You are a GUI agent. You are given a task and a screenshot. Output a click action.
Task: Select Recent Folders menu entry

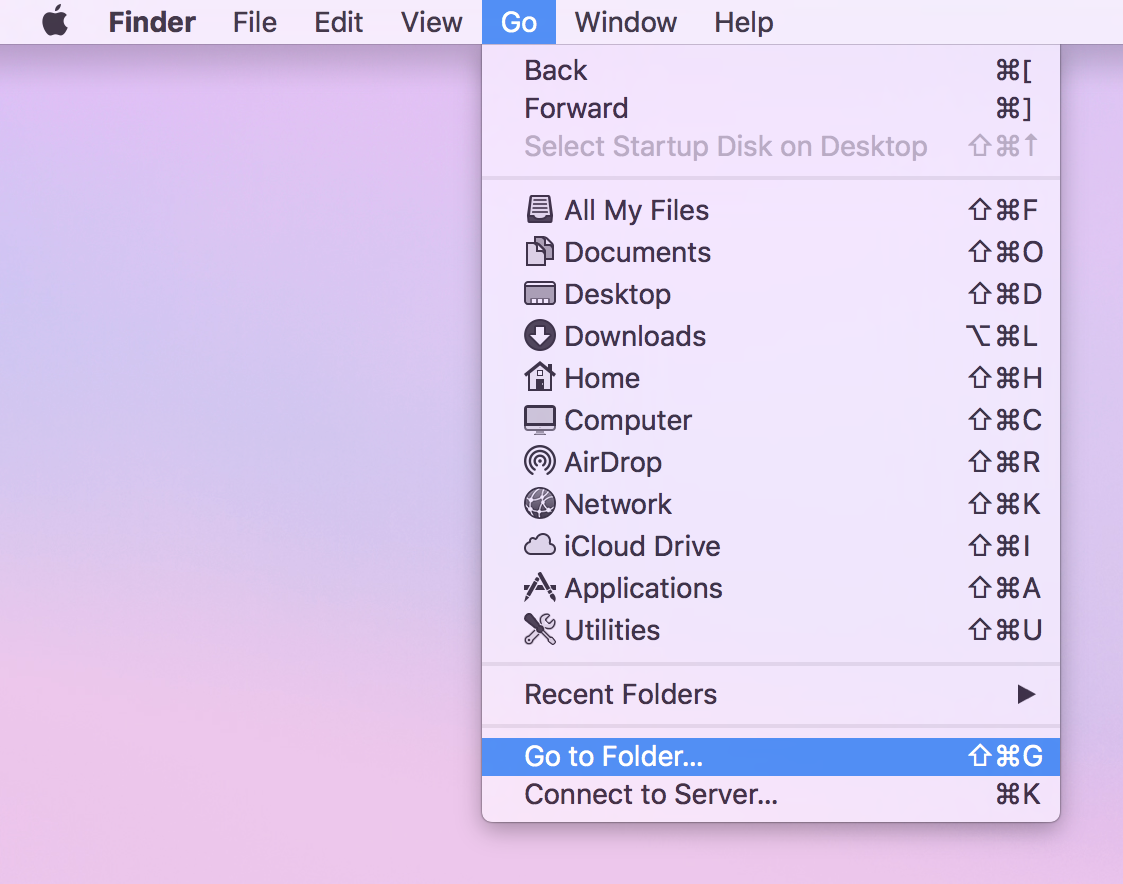(771, 694)
